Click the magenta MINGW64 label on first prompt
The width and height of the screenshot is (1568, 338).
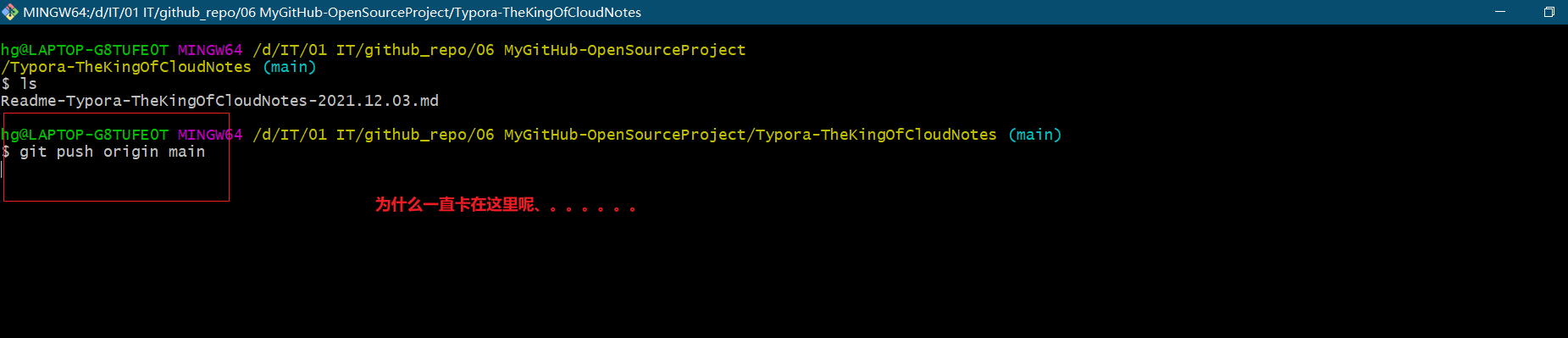click(x=210, y=50)
